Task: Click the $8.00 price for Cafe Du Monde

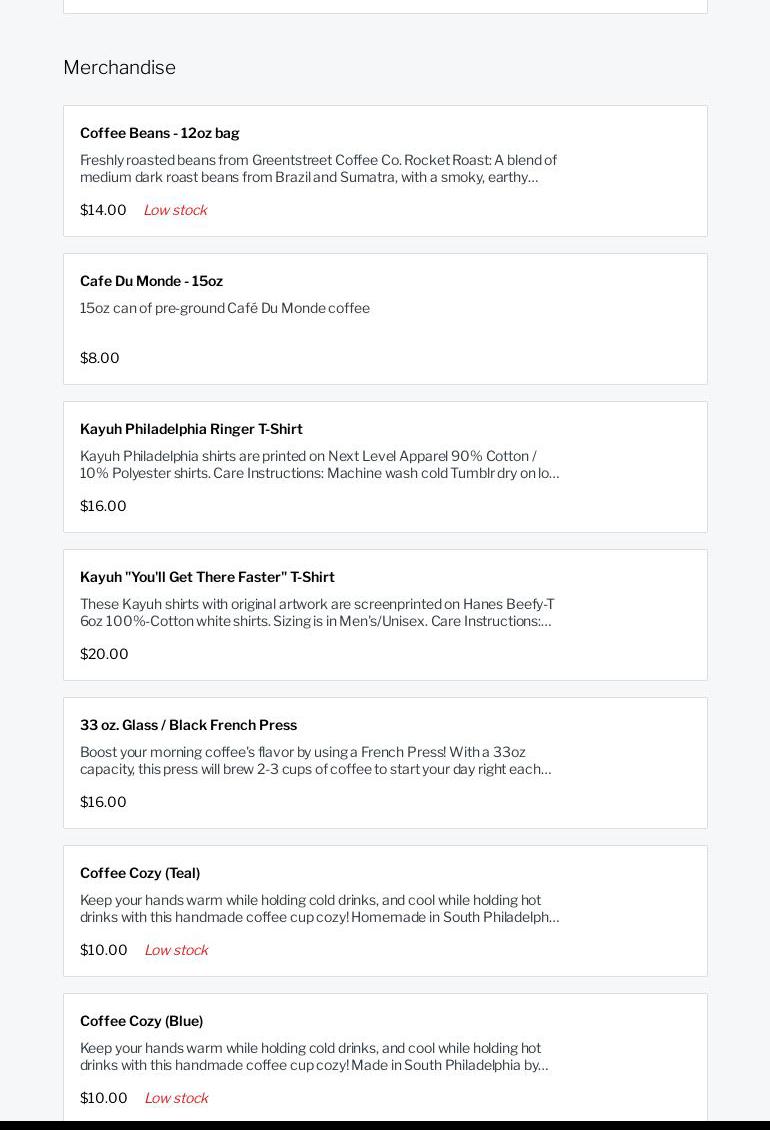Action: (100, 358)
